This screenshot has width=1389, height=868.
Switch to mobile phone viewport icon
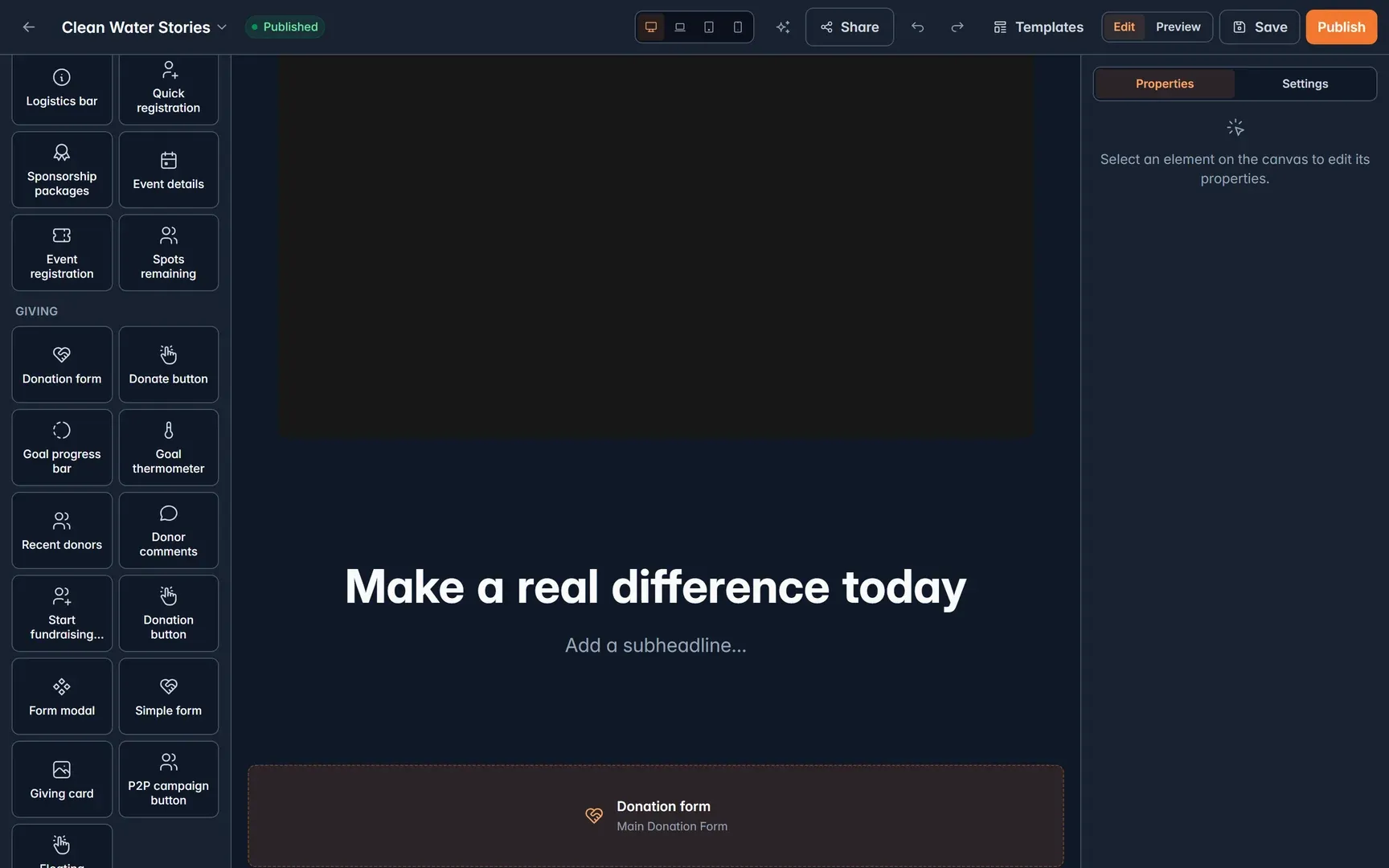[738, 27]
